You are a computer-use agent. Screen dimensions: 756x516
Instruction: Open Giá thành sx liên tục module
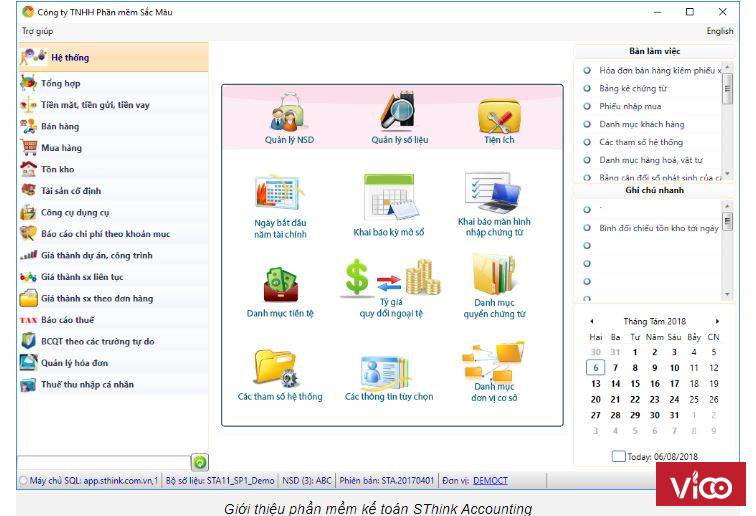pos(114,277)
